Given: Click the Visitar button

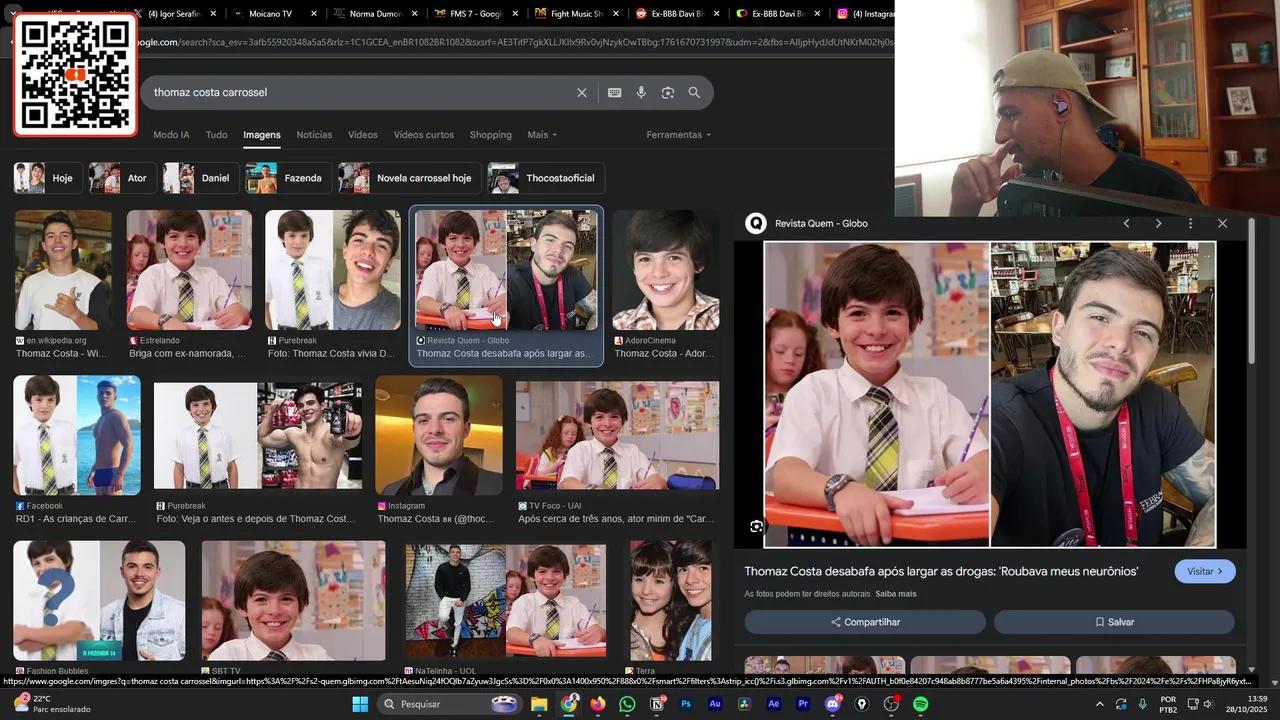Looking at the screenshot, I should pos(1205,571).
